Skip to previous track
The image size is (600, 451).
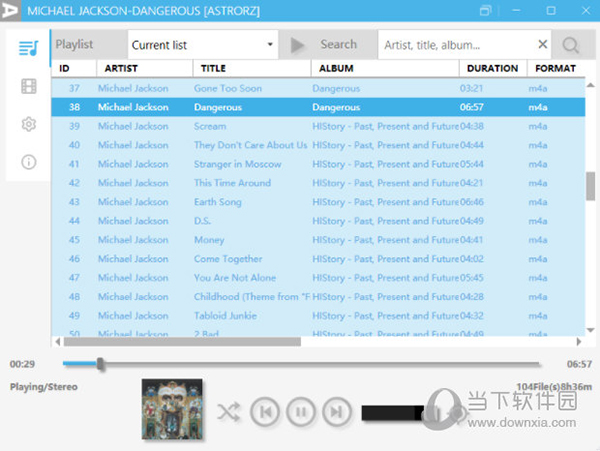265,412
